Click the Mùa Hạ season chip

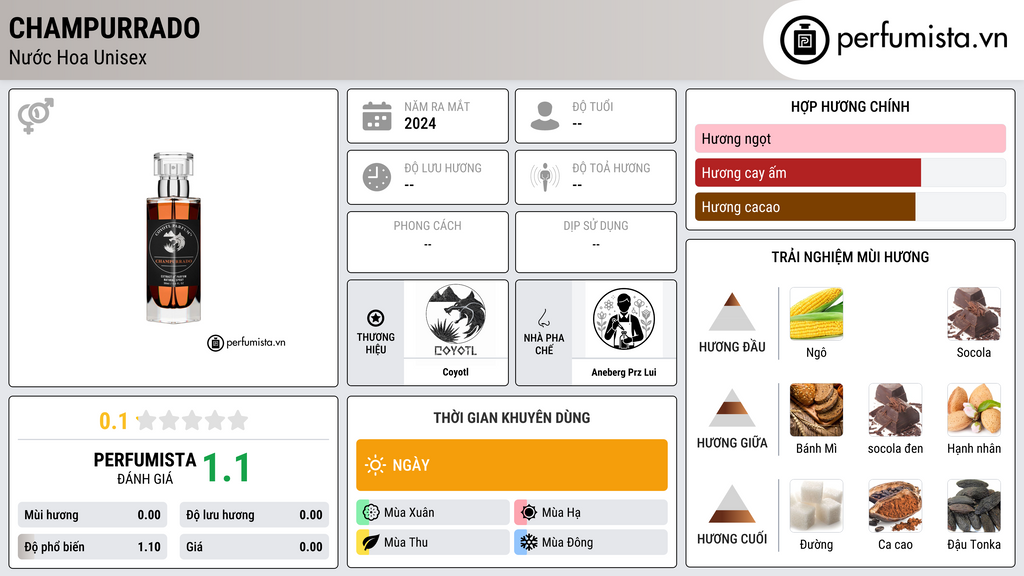click(x=591, y=513)
